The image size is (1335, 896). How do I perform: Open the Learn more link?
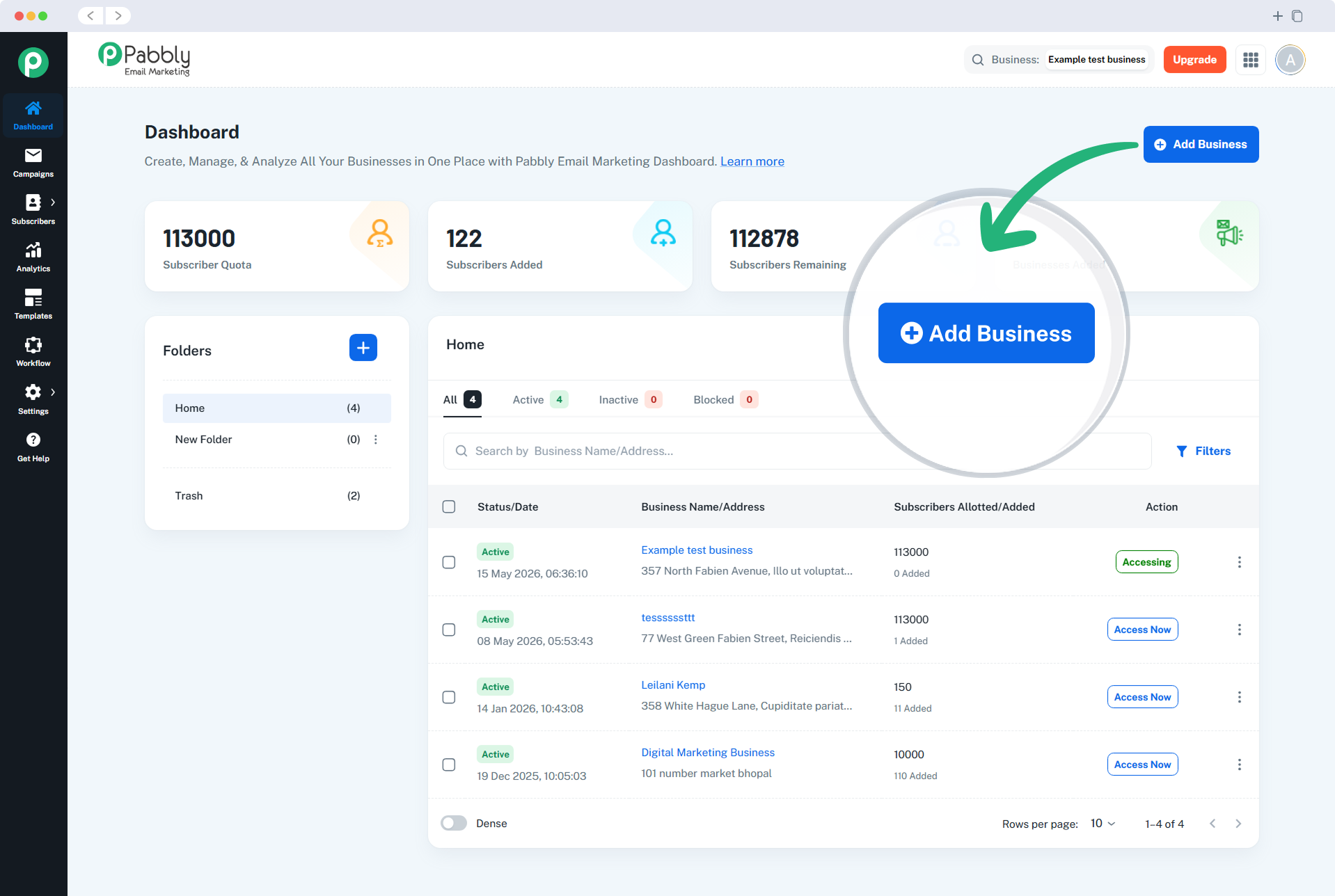tap(752, 161)
